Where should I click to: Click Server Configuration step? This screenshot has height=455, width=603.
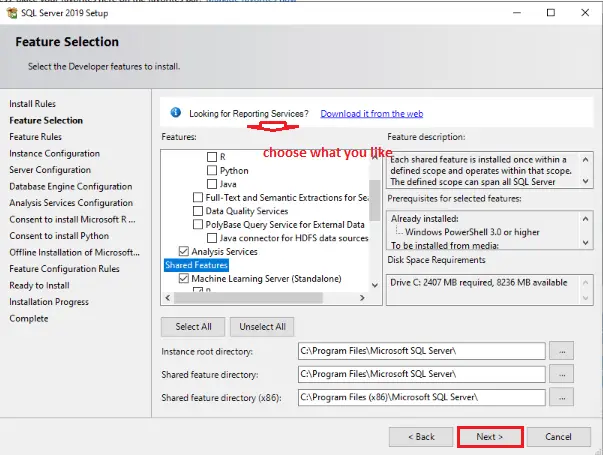coord(50,170)
